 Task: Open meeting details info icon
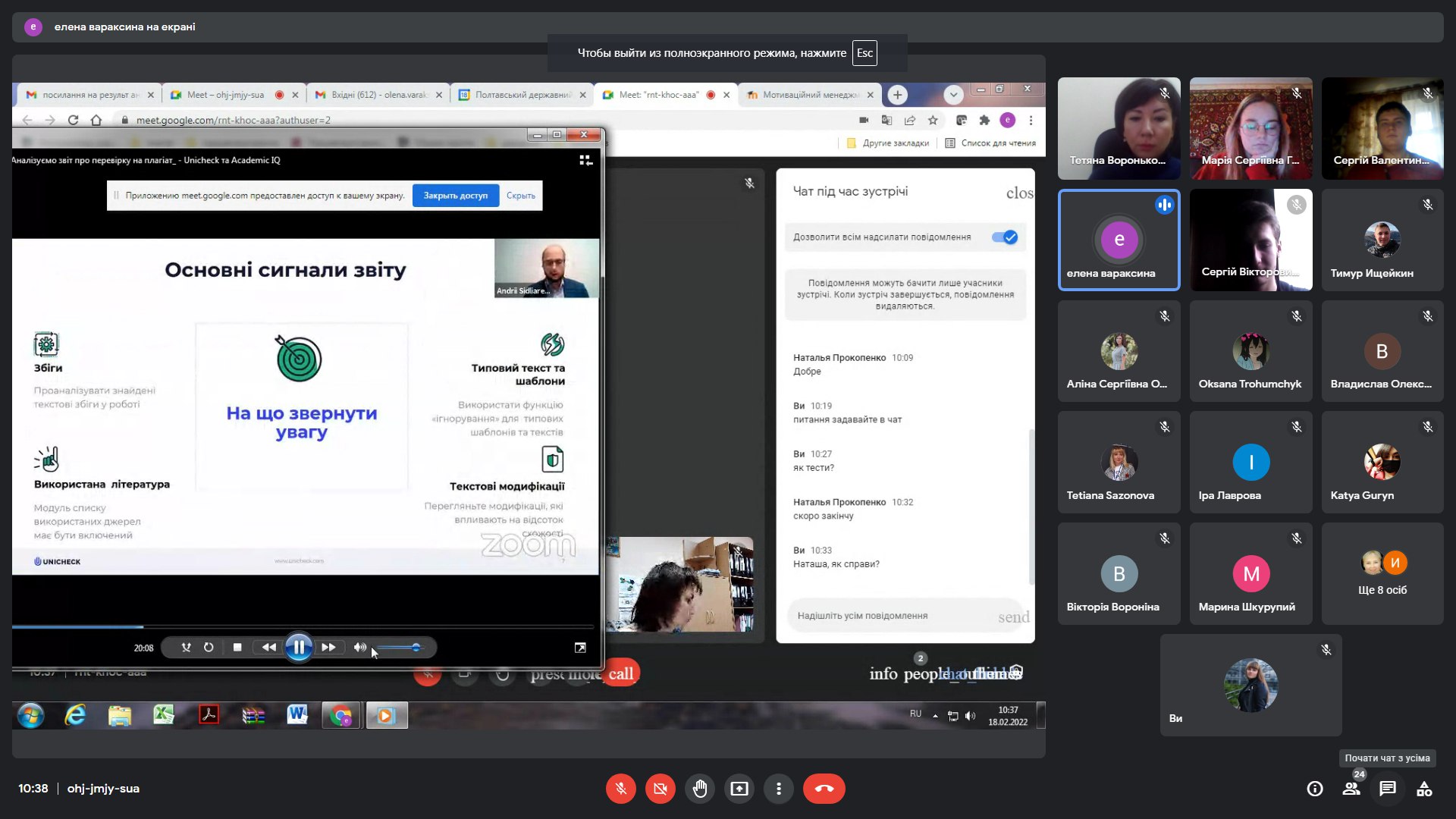click(x=1315, y=789)
